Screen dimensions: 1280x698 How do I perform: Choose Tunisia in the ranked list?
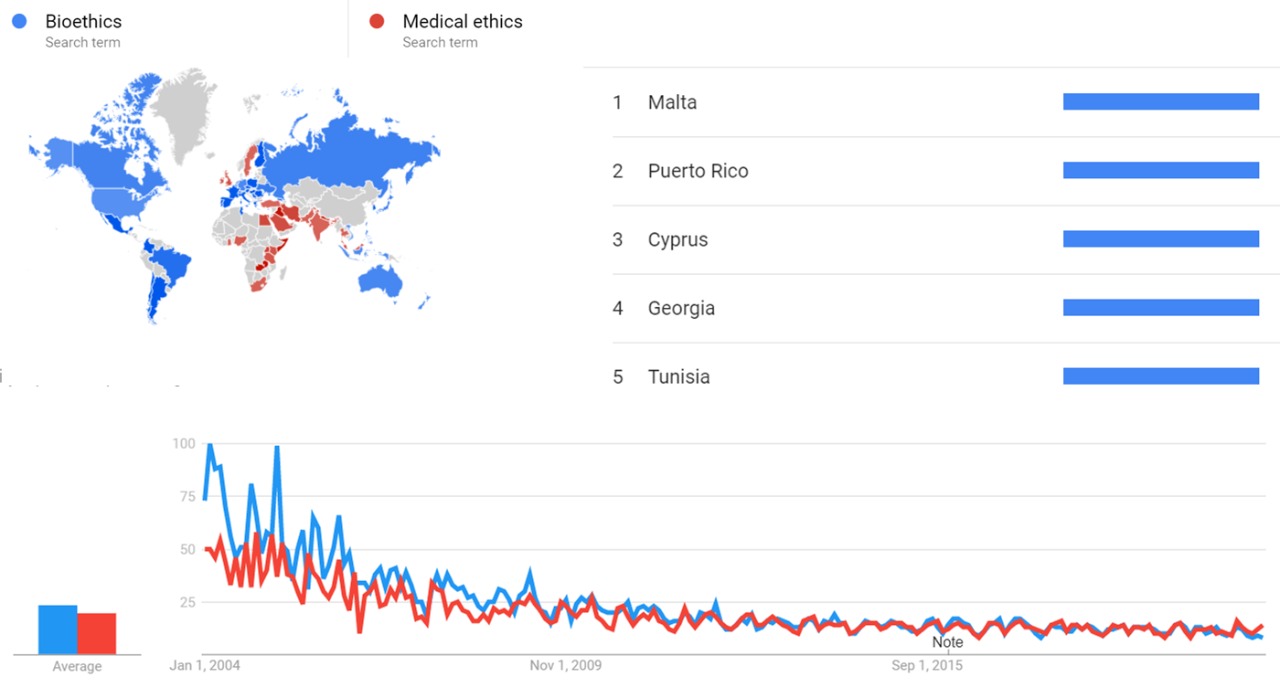pos(678,377)
